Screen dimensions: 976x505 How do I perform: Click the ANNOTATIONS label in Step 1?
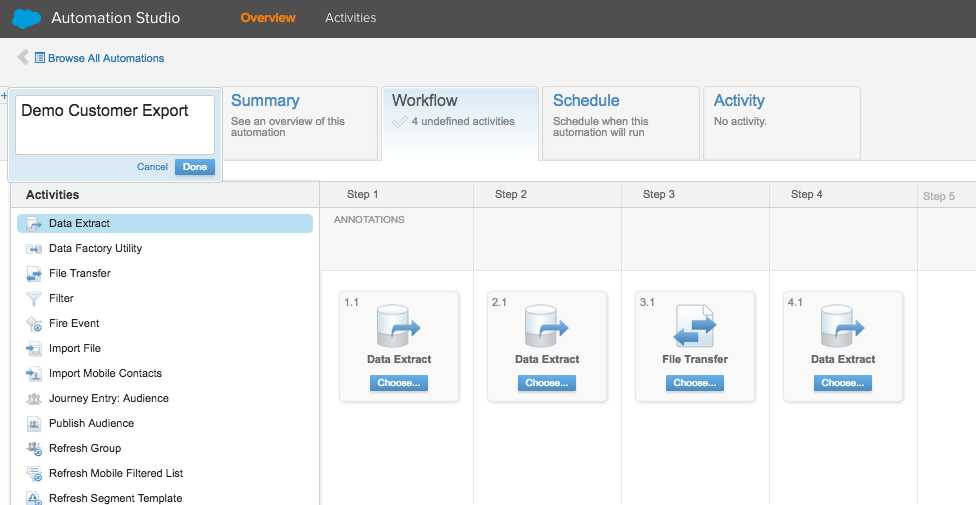click(x=369, y=220)
